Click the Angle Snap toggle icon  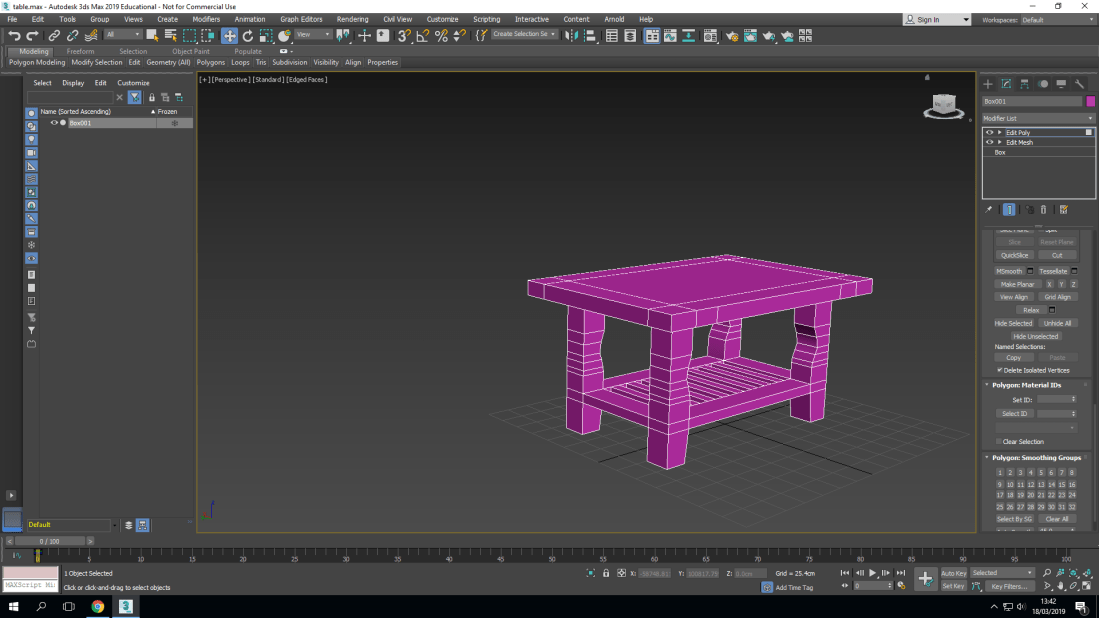pyautogui.click(x=422, y=35)
